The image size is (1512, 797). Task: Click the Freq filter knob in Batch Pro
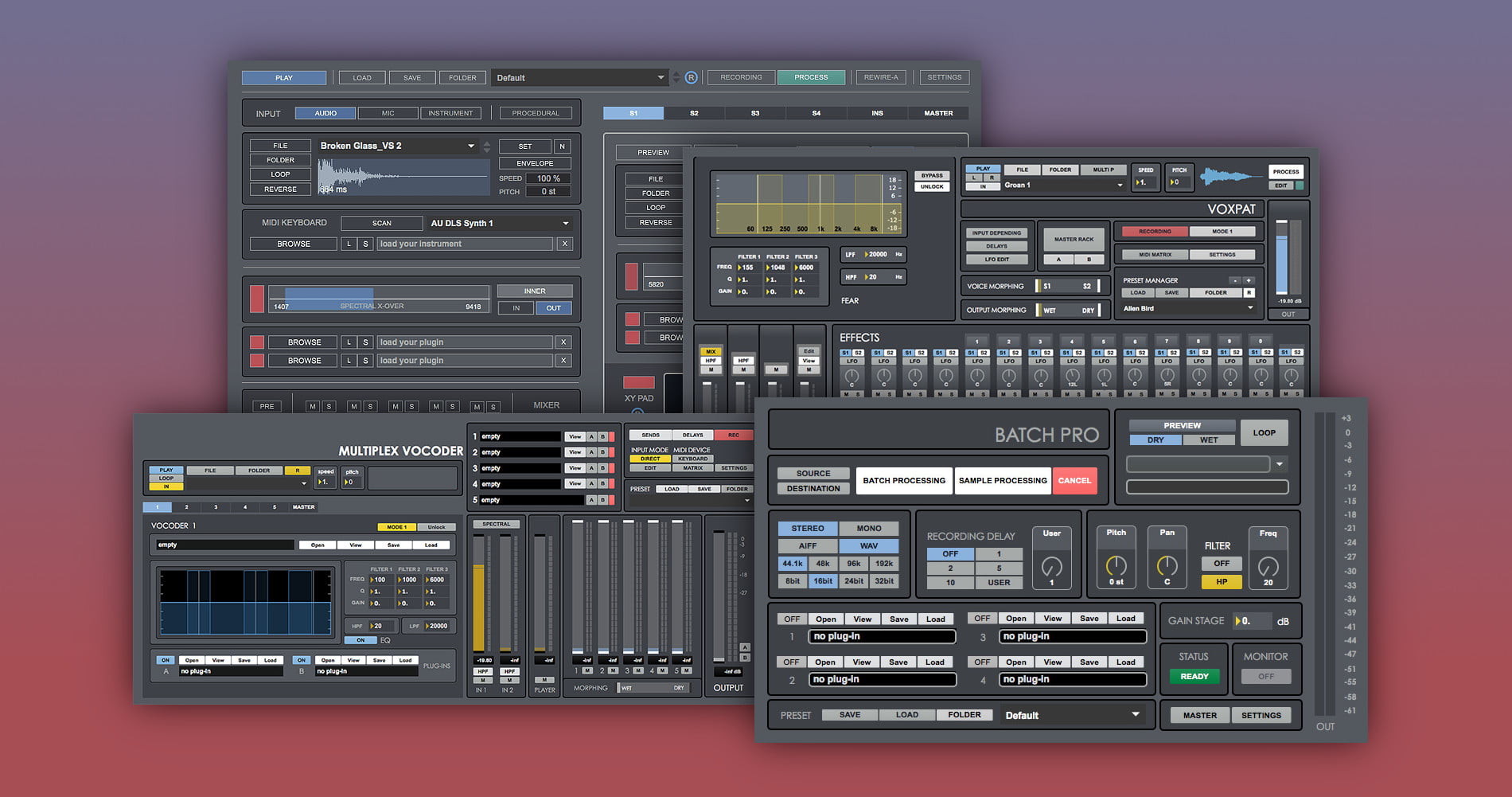pos(1268,567)
